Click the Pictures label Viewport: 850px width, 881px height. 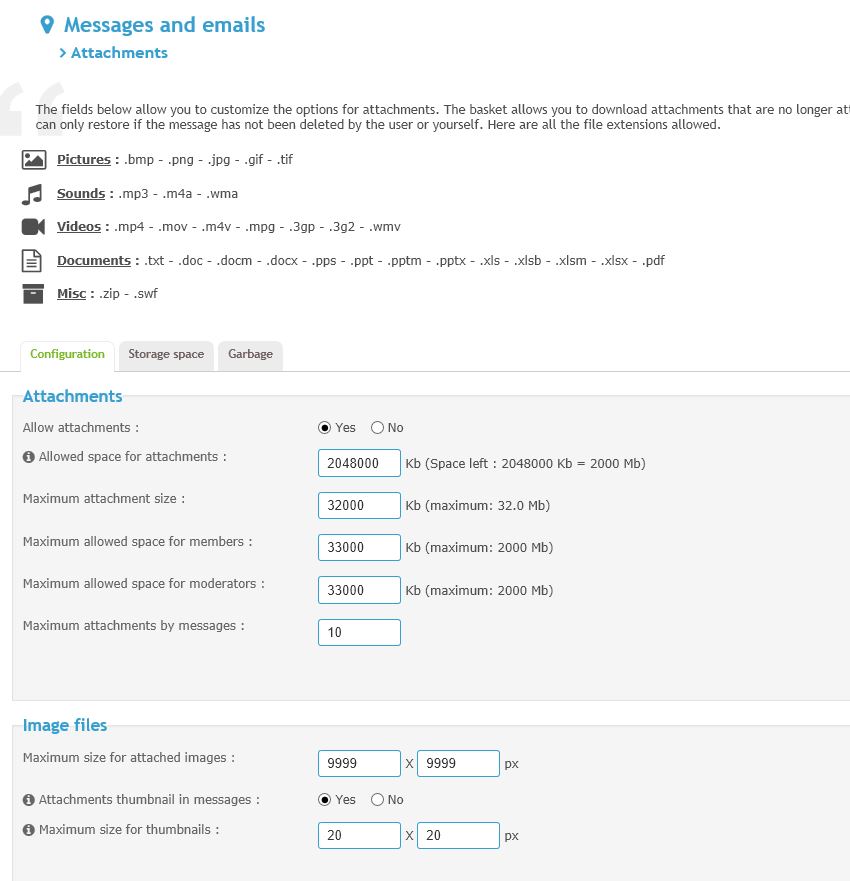[x=84, y=160]
